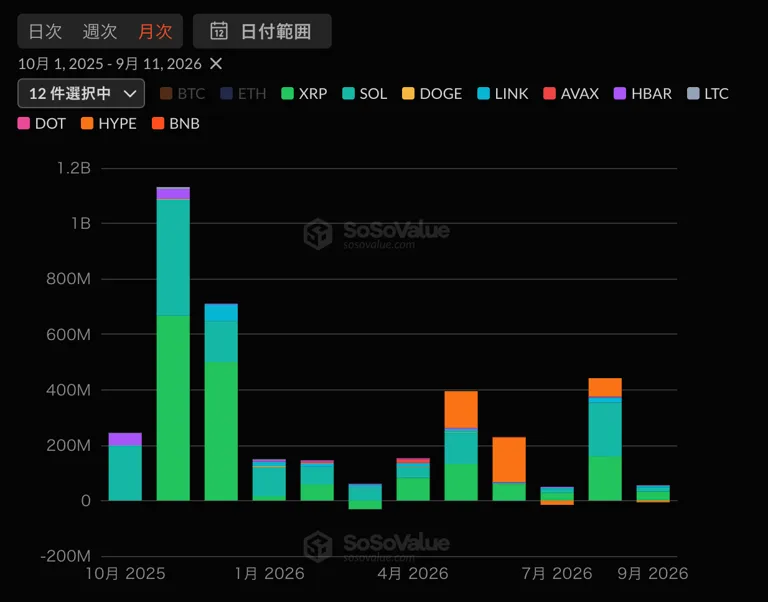Click the 9月 2026 x-axis label

pyautogui.click(x=653, y=574)
